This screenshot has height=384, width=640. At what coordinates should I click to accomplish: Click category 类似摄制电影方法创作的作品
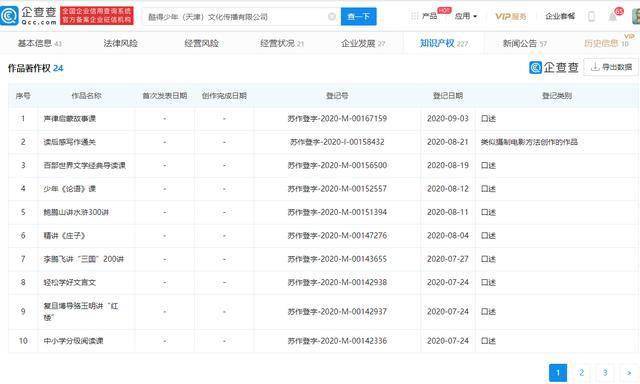point(529,142)
